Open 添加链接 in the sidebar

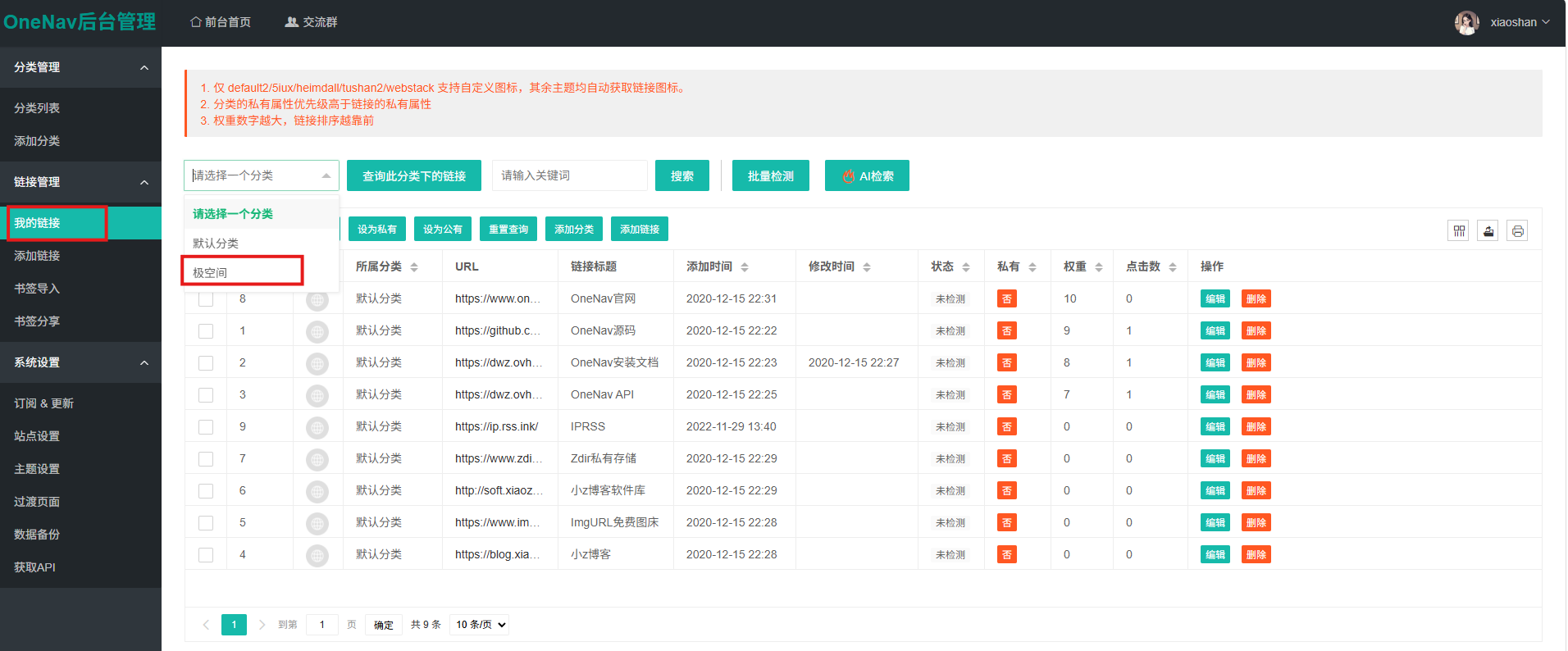[80, 256]
